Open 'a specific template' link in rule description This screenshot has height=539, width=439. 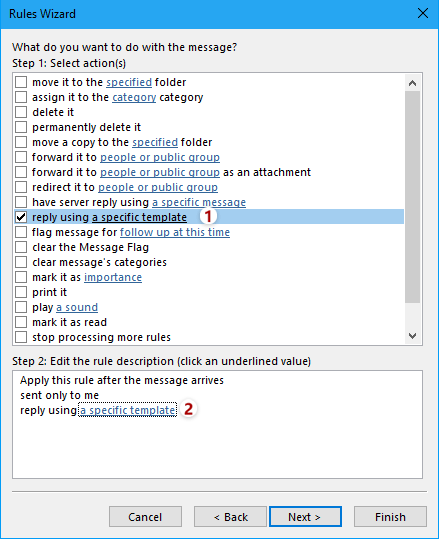click(128, 410)
